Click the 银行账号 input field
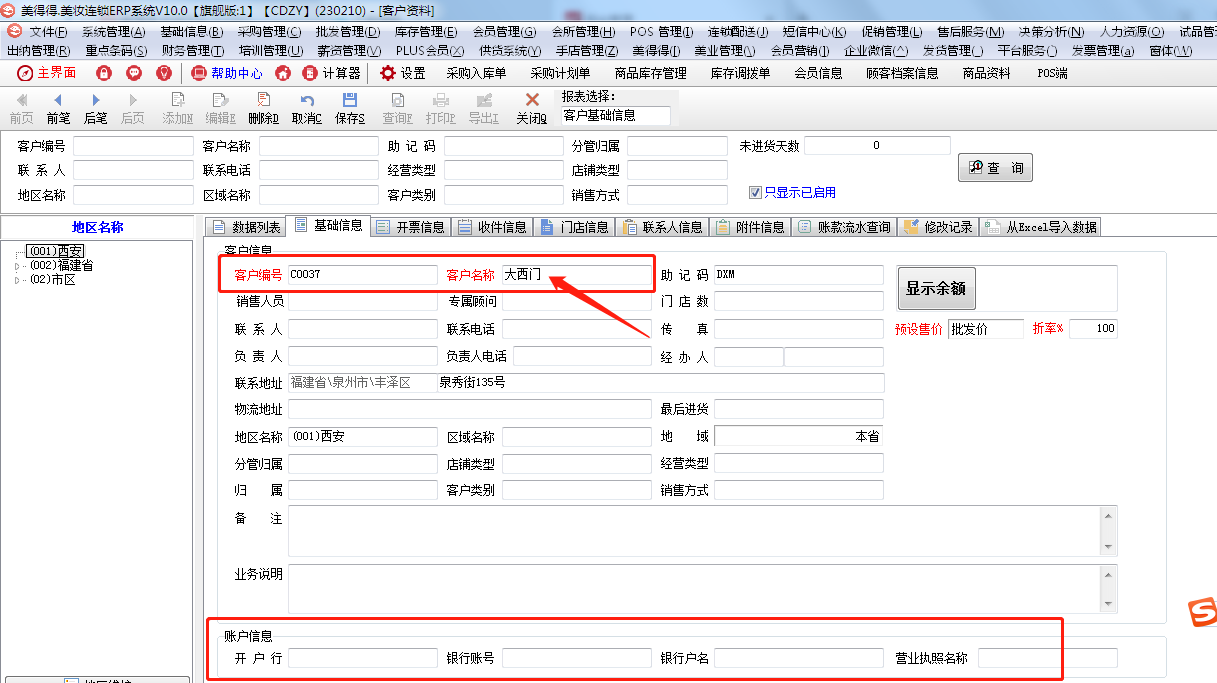This screenshot has height=683, width=1217. tap(576, 658)
